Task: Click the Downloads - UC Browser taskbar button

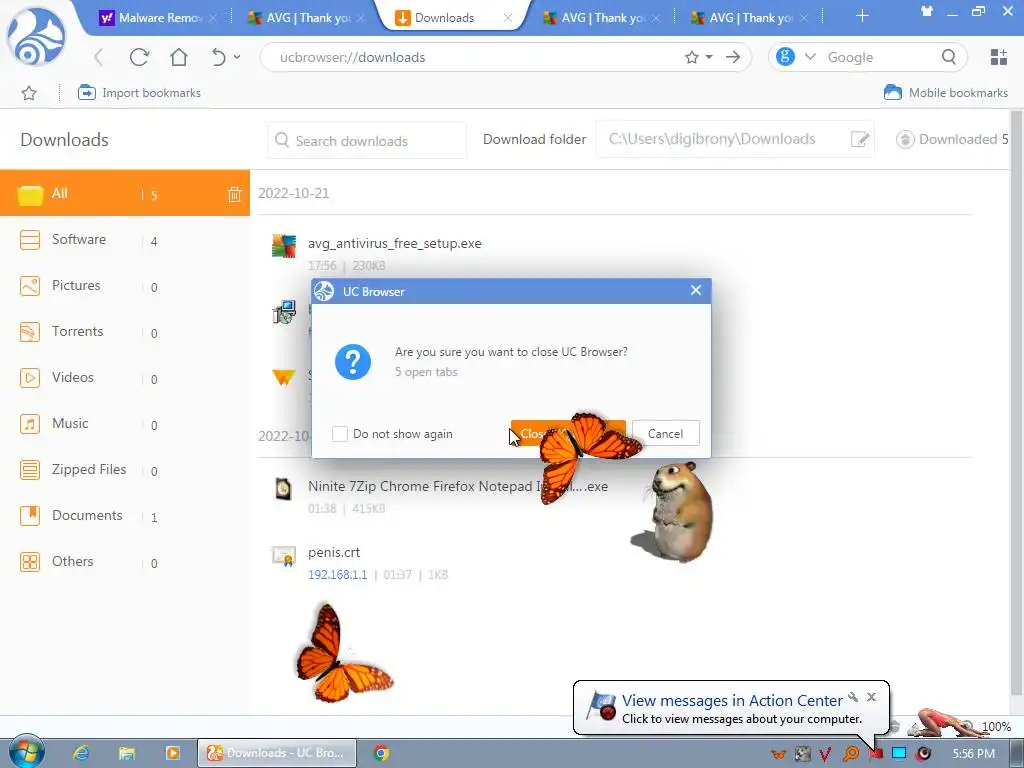Action: (277, 753)
